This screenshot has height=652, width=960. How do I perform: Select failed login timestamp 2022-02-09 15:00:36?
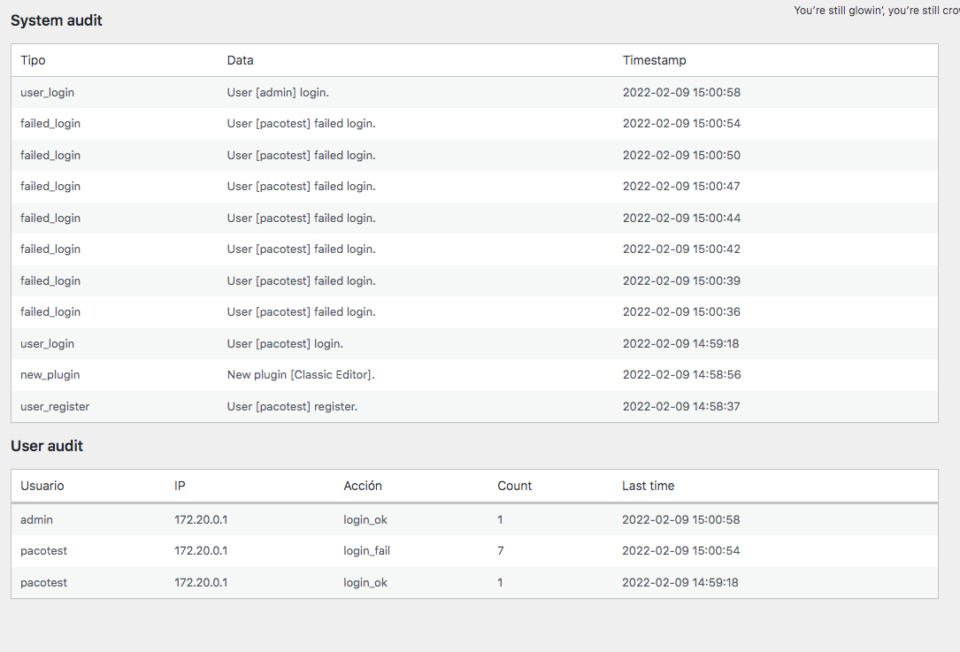[x=681, y=312]
